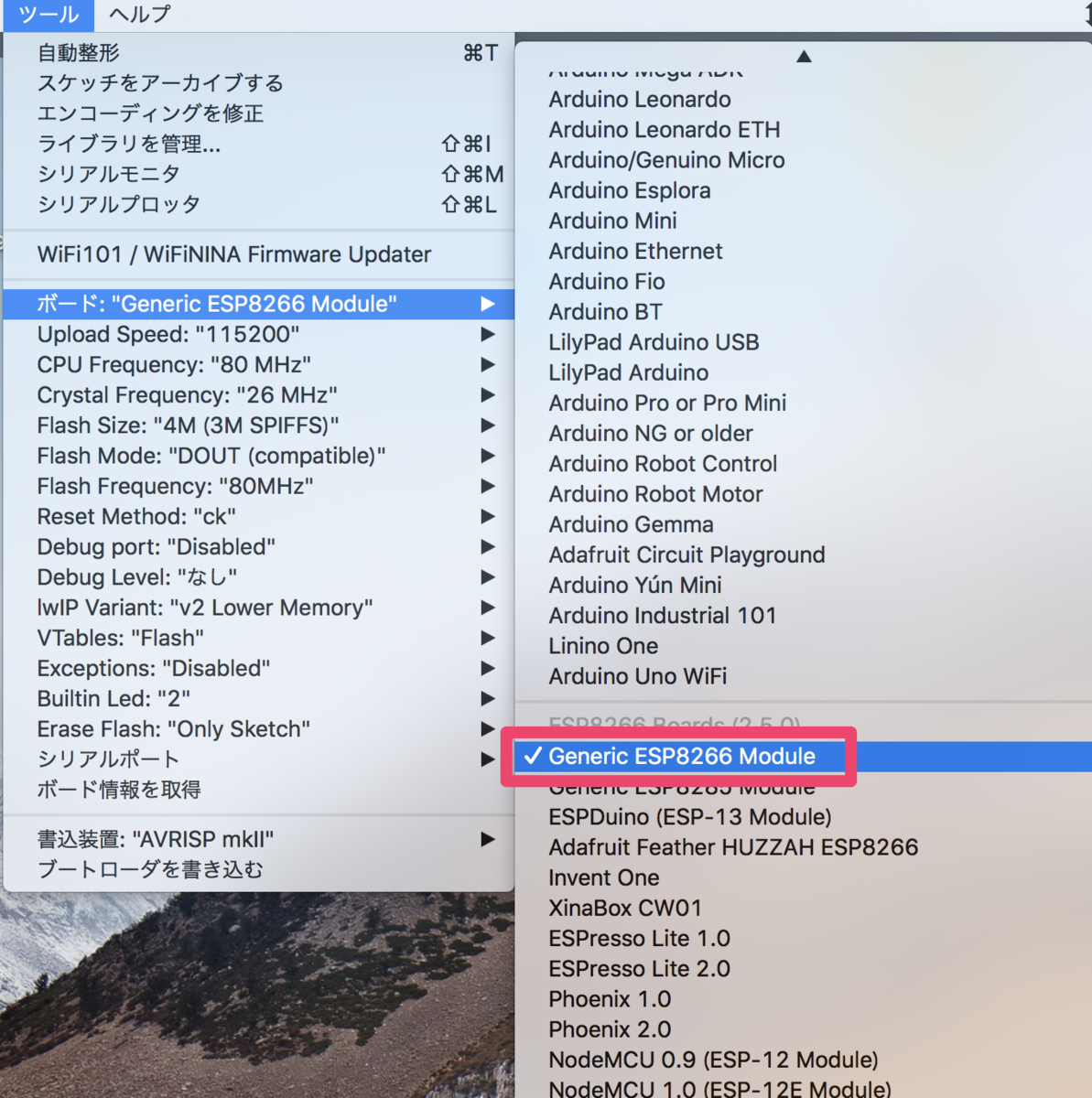Select Adafruit Circuit Playground board
The image size is (1092, 1098).
click(x=804, y=554)
